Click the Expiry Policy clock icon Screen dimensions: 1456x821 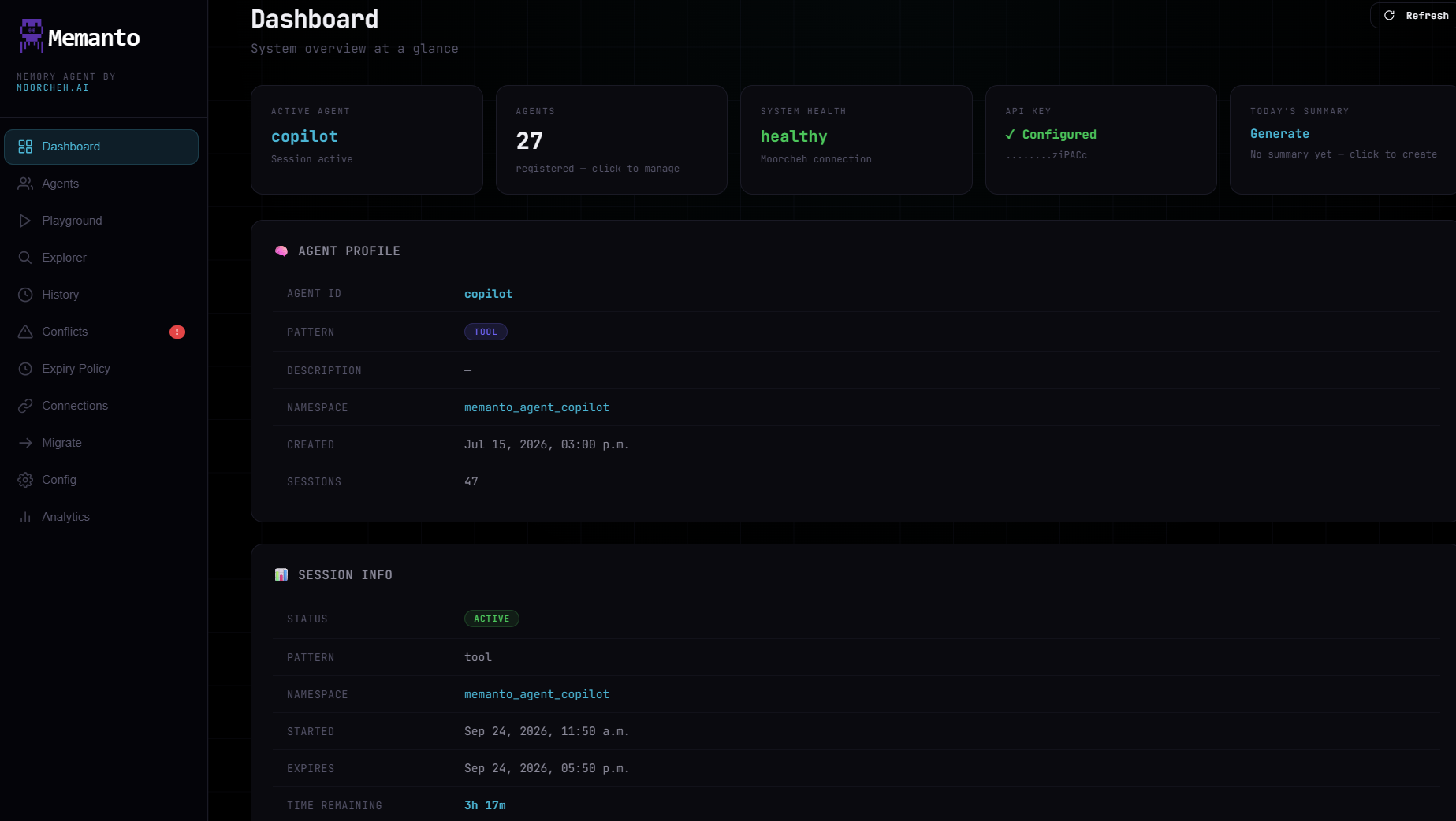pyautogui.click(x=25, y=369)
